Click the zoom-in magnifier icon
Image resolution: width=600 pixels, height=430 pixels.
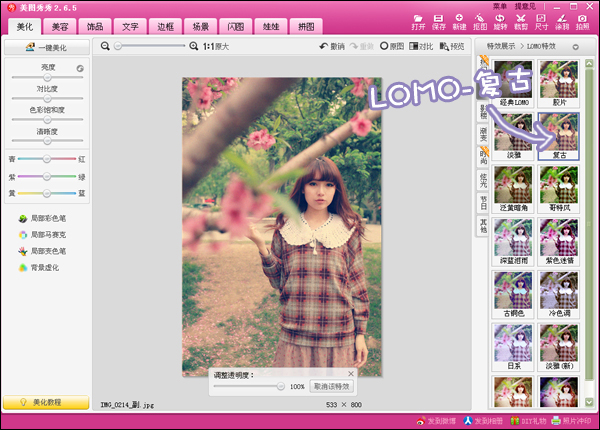(x=193, y=46)
